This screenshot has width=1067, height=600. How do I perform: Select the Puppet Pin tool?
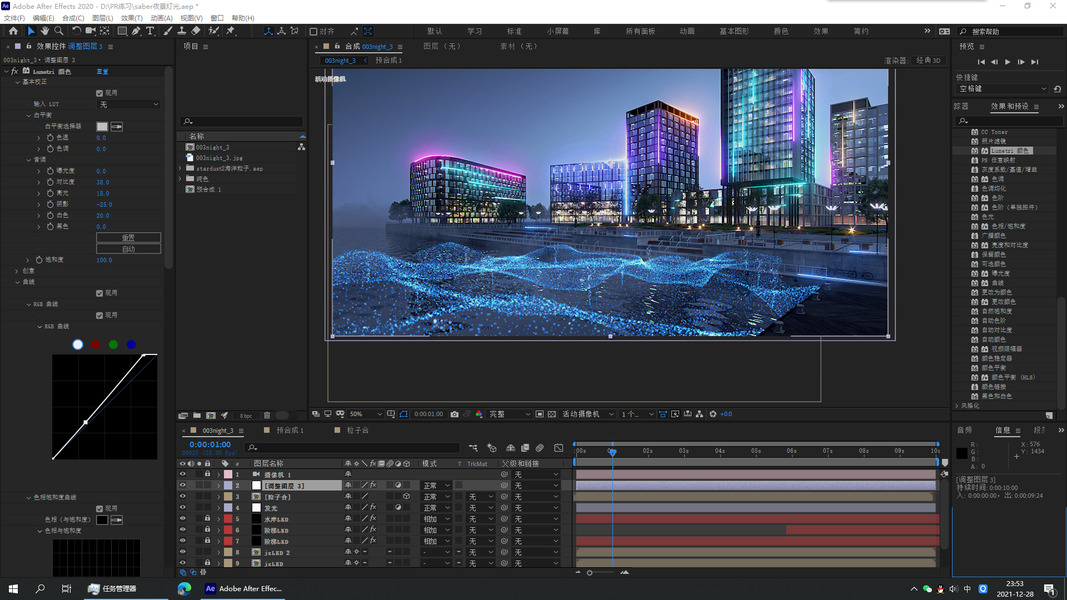point(230,31)
